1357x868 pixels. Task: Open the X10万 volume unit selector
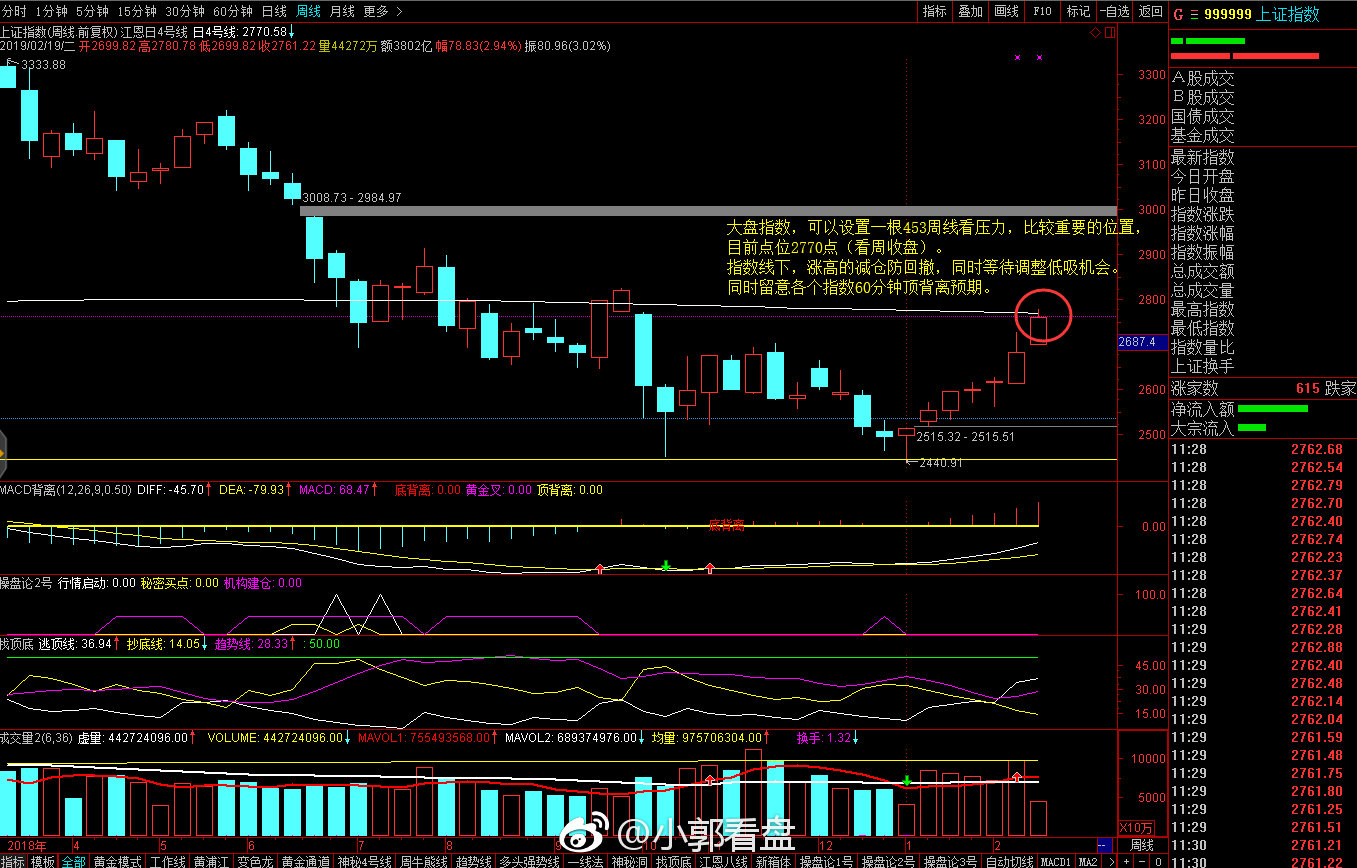(1135, 828)
